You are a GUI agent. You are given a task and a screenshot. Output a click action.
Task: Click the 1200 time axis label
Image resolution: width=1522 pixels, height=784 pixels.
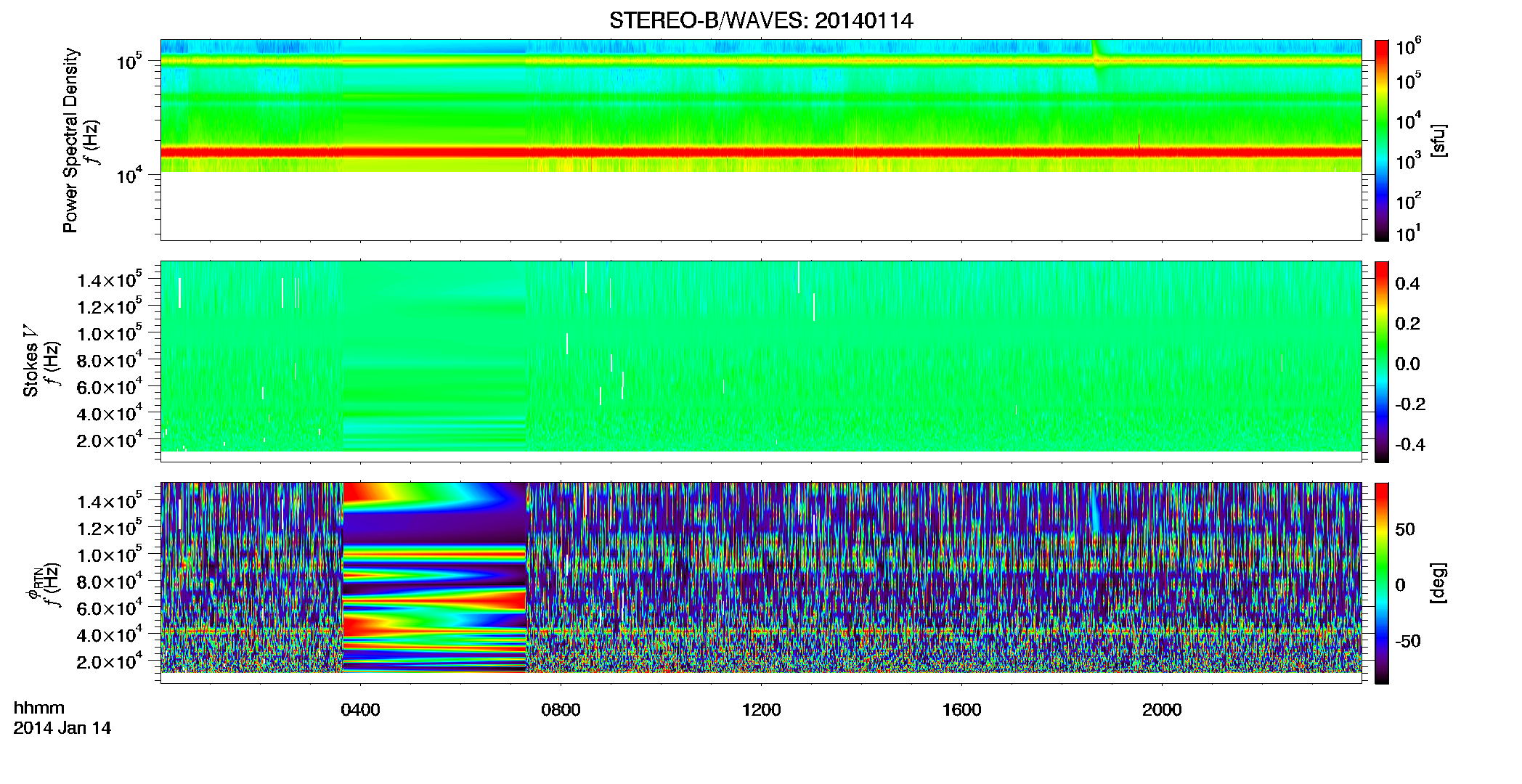point(761,710)
